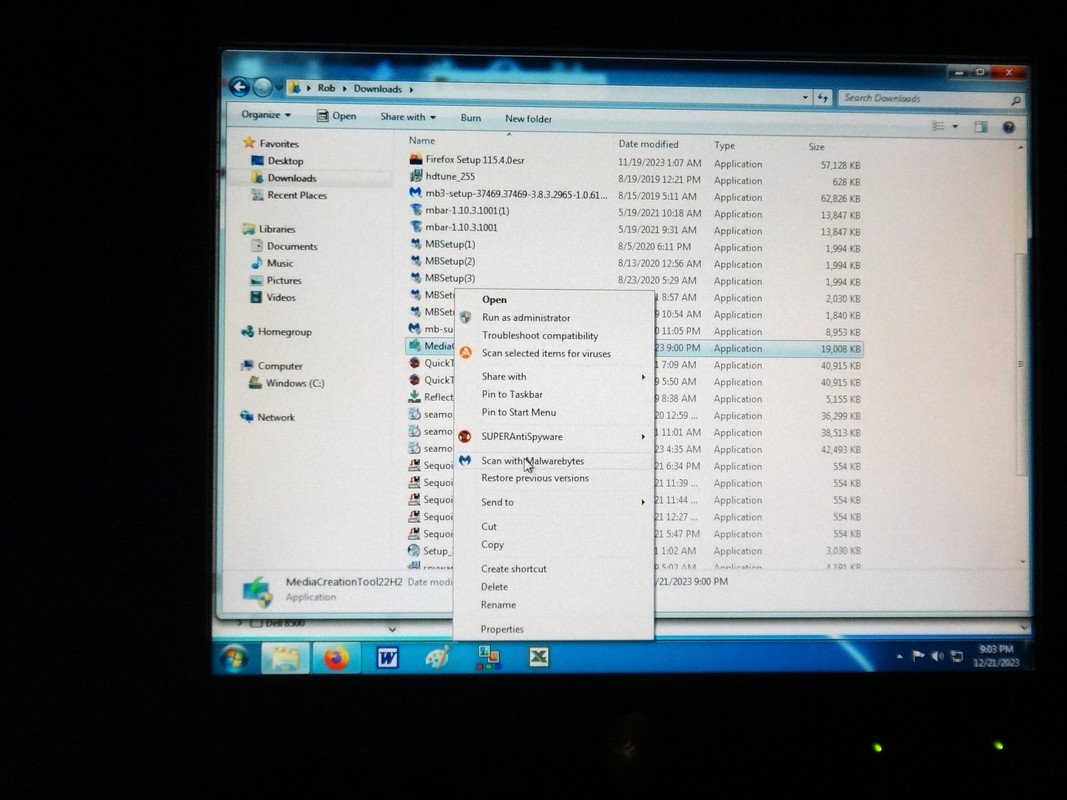The width and height of the screenshot is (1067, 800).
Task: Click Malwarebytes icon in context menu
Action: click(465, 461)
